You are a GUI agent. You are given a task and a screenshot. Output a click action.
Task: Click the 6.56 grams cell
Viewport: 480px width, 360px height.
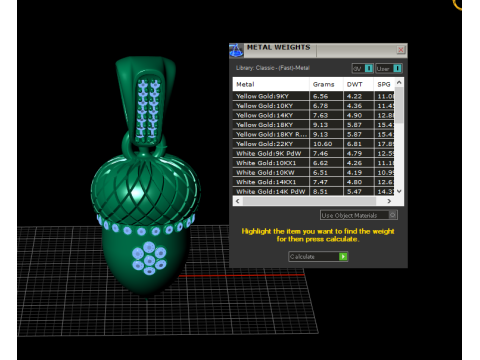(326, 96)
